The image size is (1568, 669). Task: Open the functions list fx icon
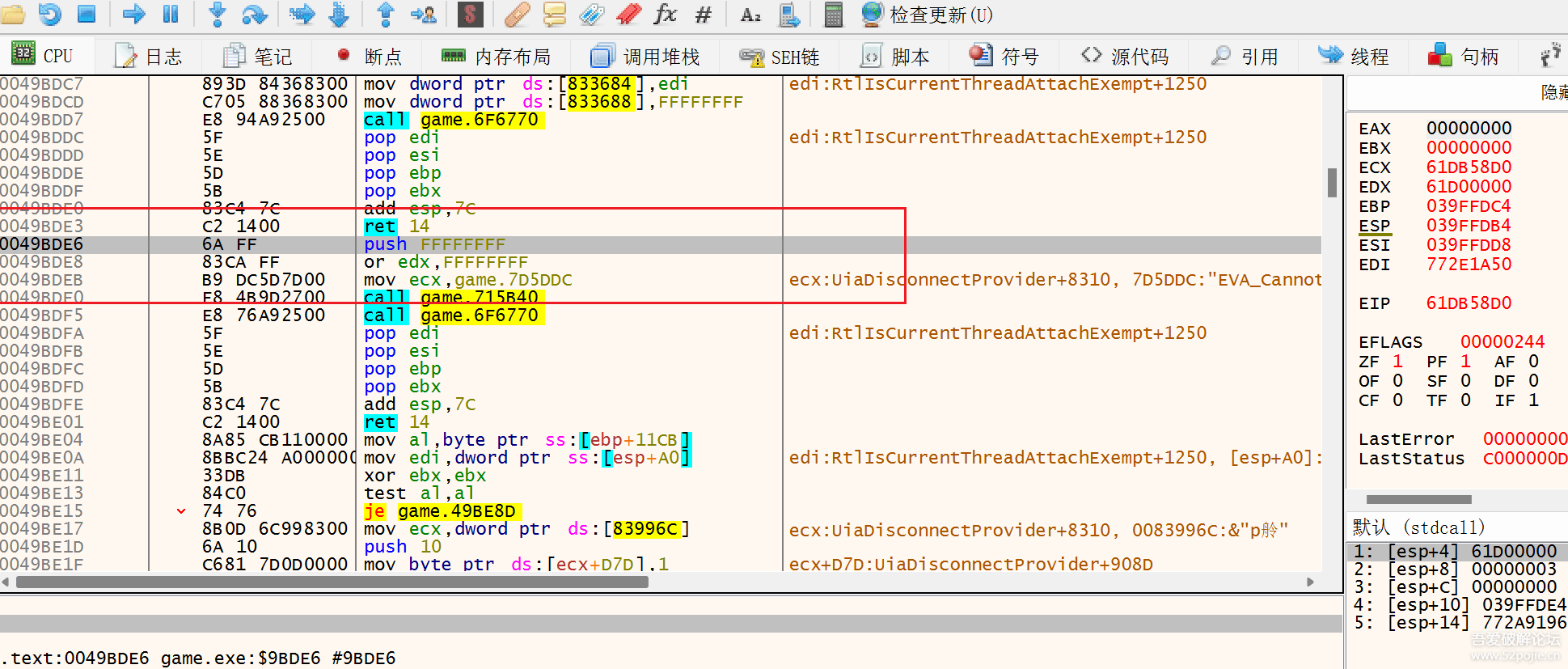[x=666, y=14]
